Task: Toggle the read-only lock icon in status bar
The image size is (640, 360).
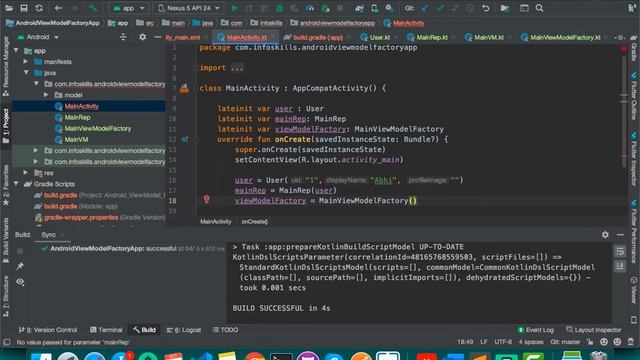Action: [590, 342]
